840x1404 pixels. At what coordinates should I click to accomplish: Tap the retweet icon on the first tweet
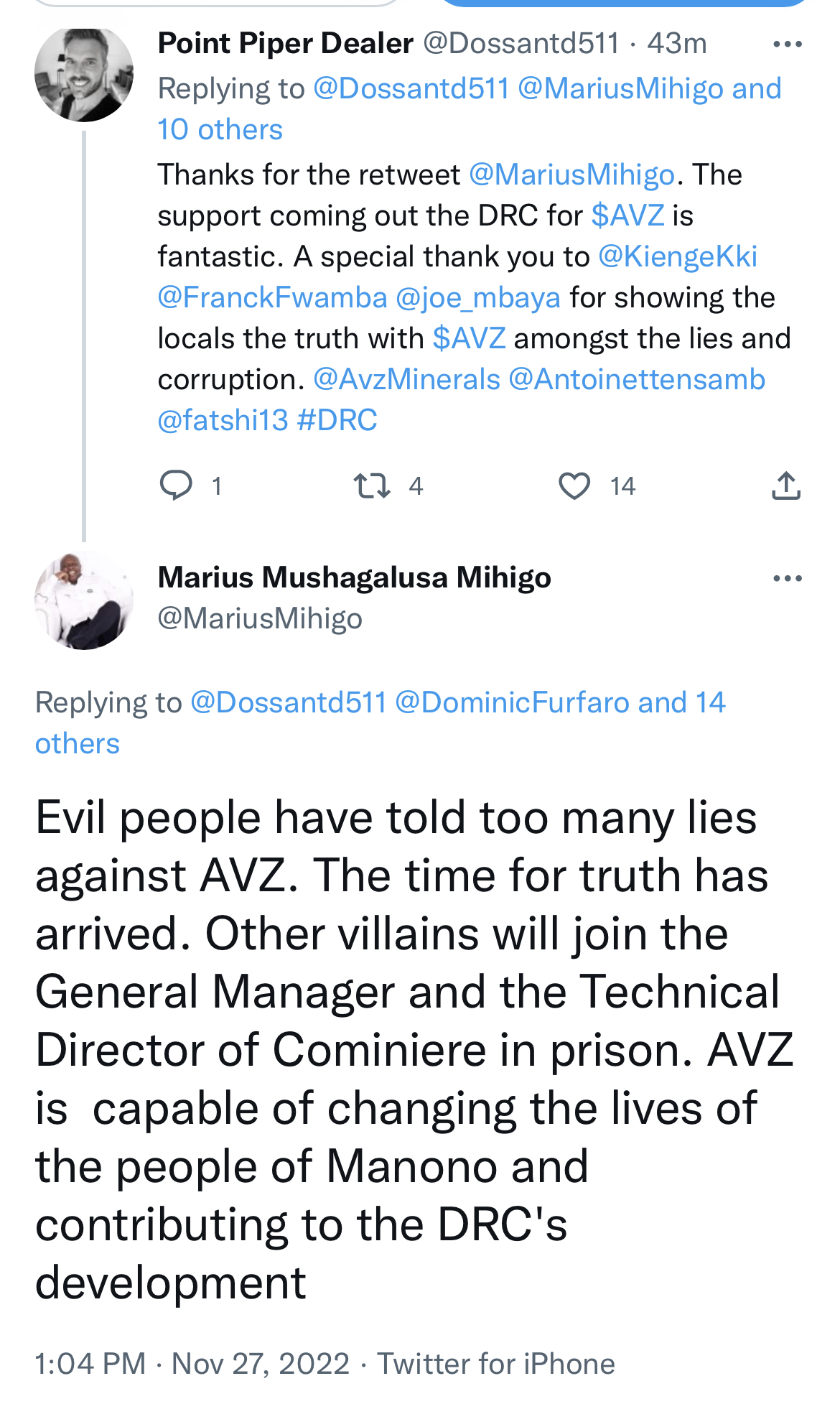(372, 485)
